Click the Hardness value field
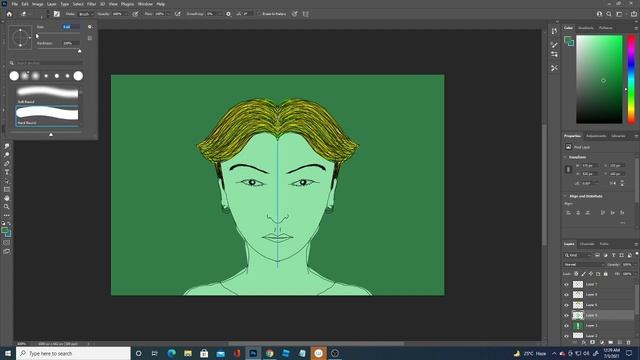The height and width of the screenshot is (360, 640). [71, 43]
